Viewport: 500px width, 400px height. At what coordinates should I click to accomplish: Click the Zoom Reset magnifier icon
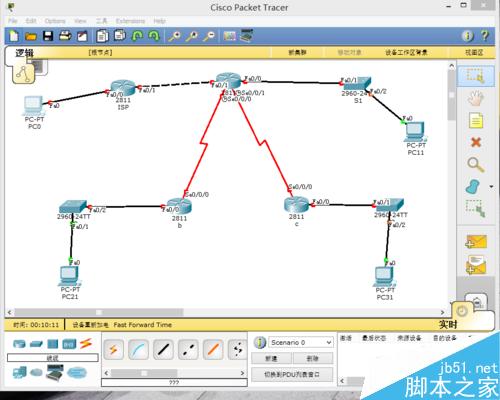192,36
